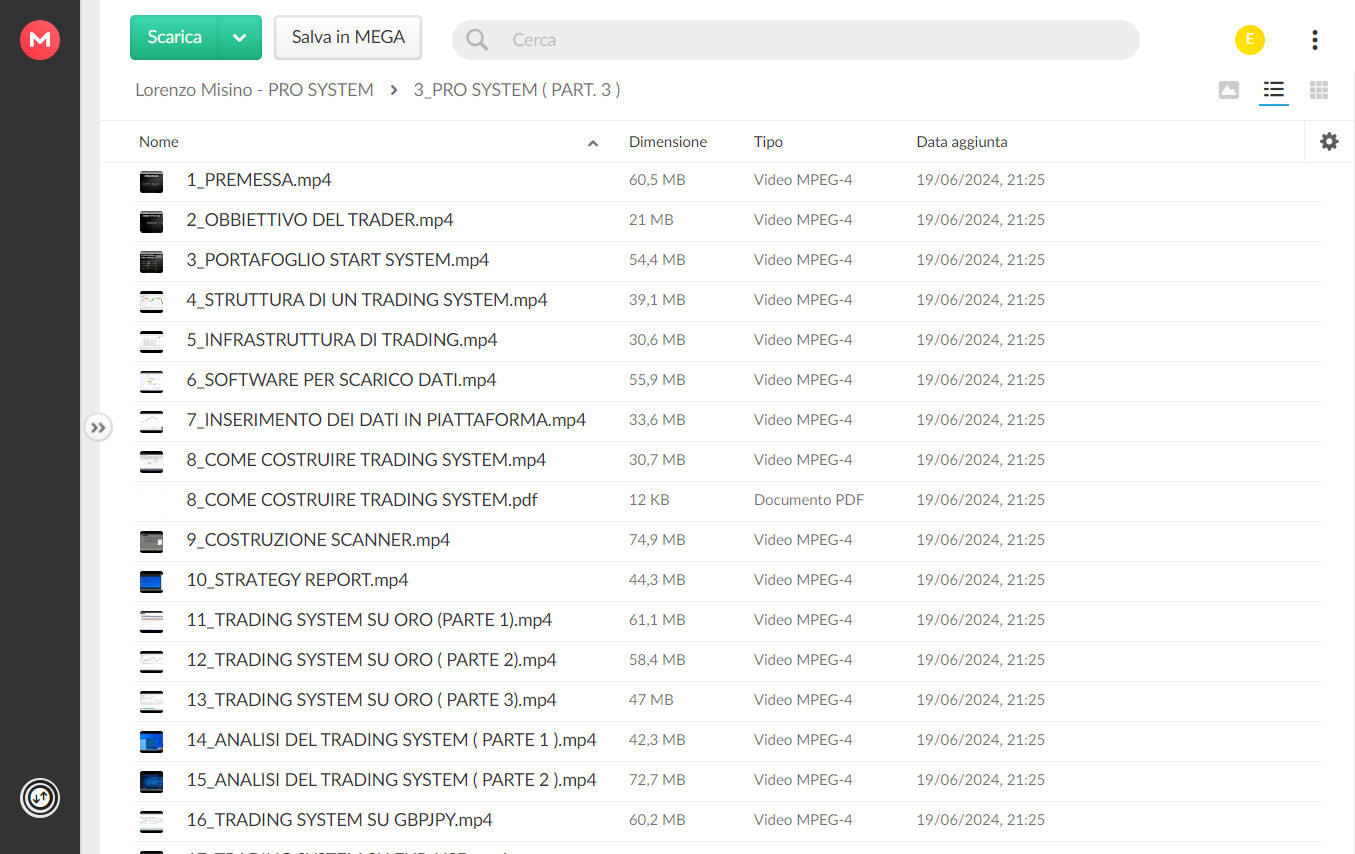
Task: Toggle sort order arrow in Nome column
Action: pyautogui.click(x=593, y=143)
